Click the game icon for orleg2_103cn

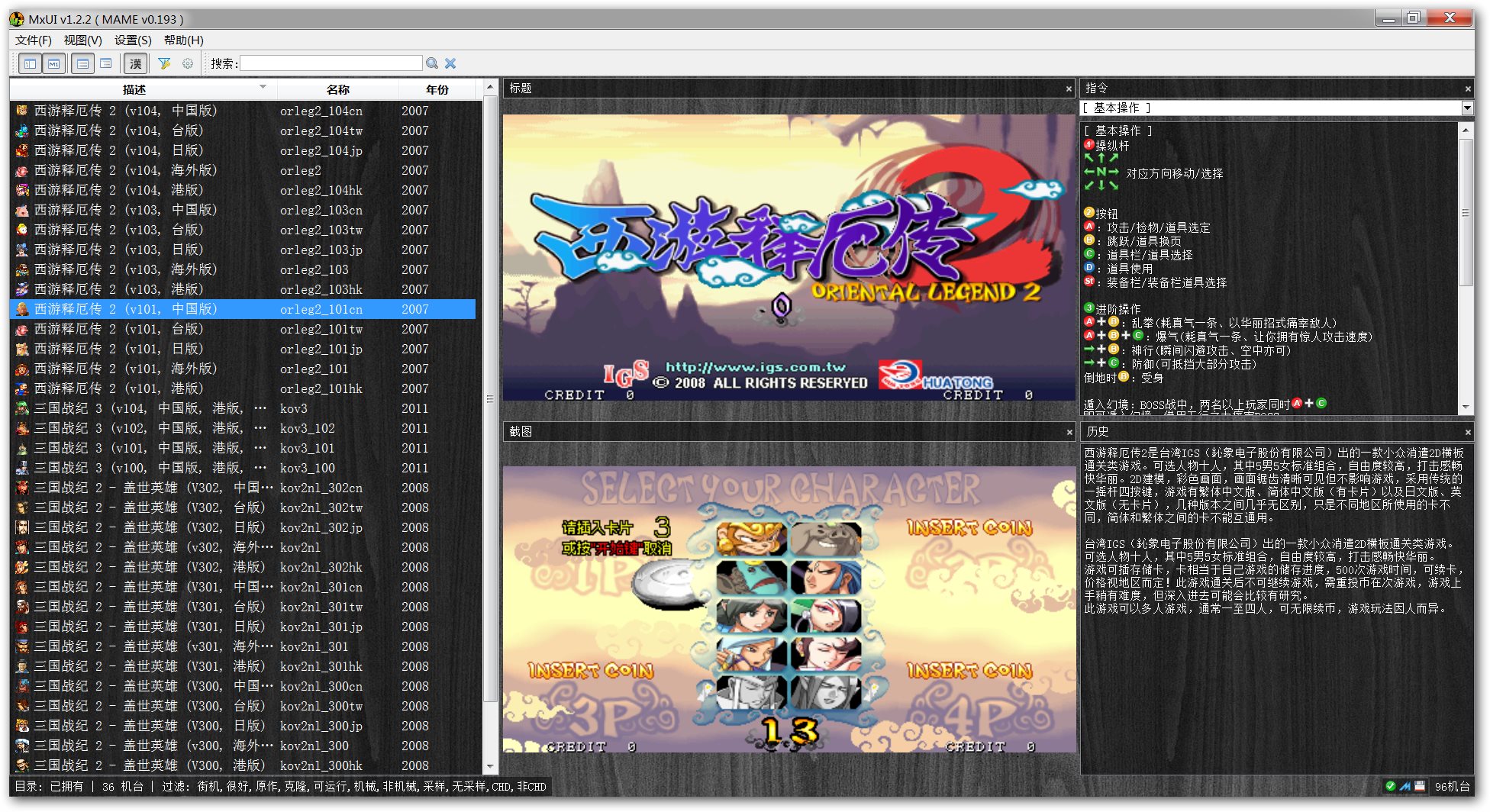coord(22,210)
